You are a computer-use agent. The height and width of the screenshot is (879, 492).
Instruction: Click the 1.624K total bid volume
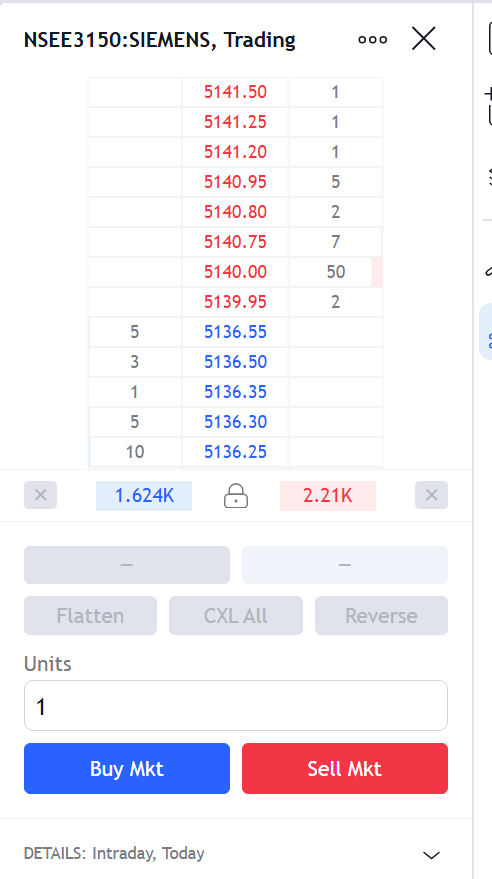point(144,496)
